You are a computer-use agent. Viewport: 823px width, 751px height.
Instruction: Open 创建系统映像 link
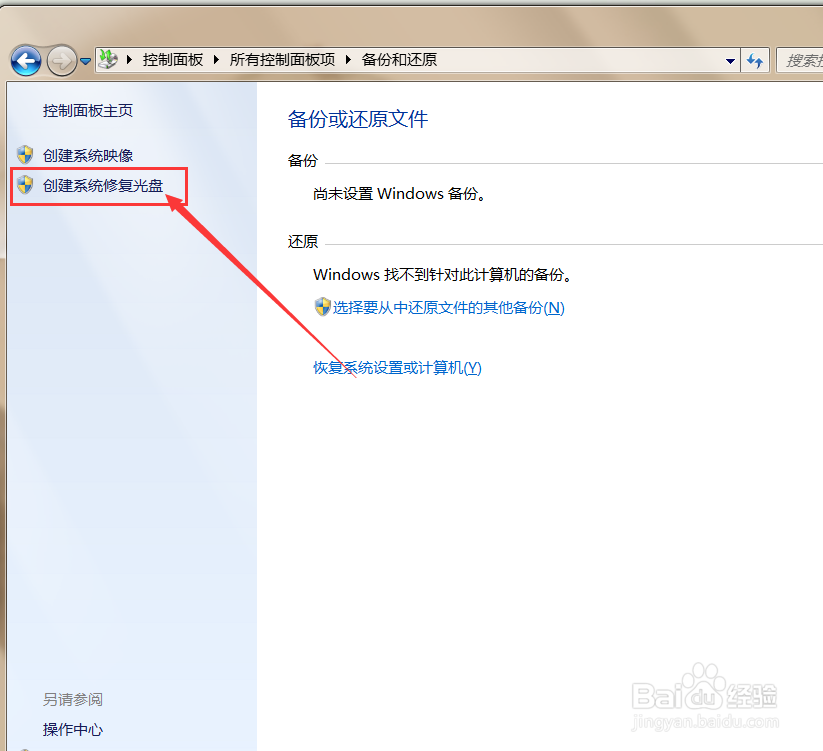click(x=88, y=155)
